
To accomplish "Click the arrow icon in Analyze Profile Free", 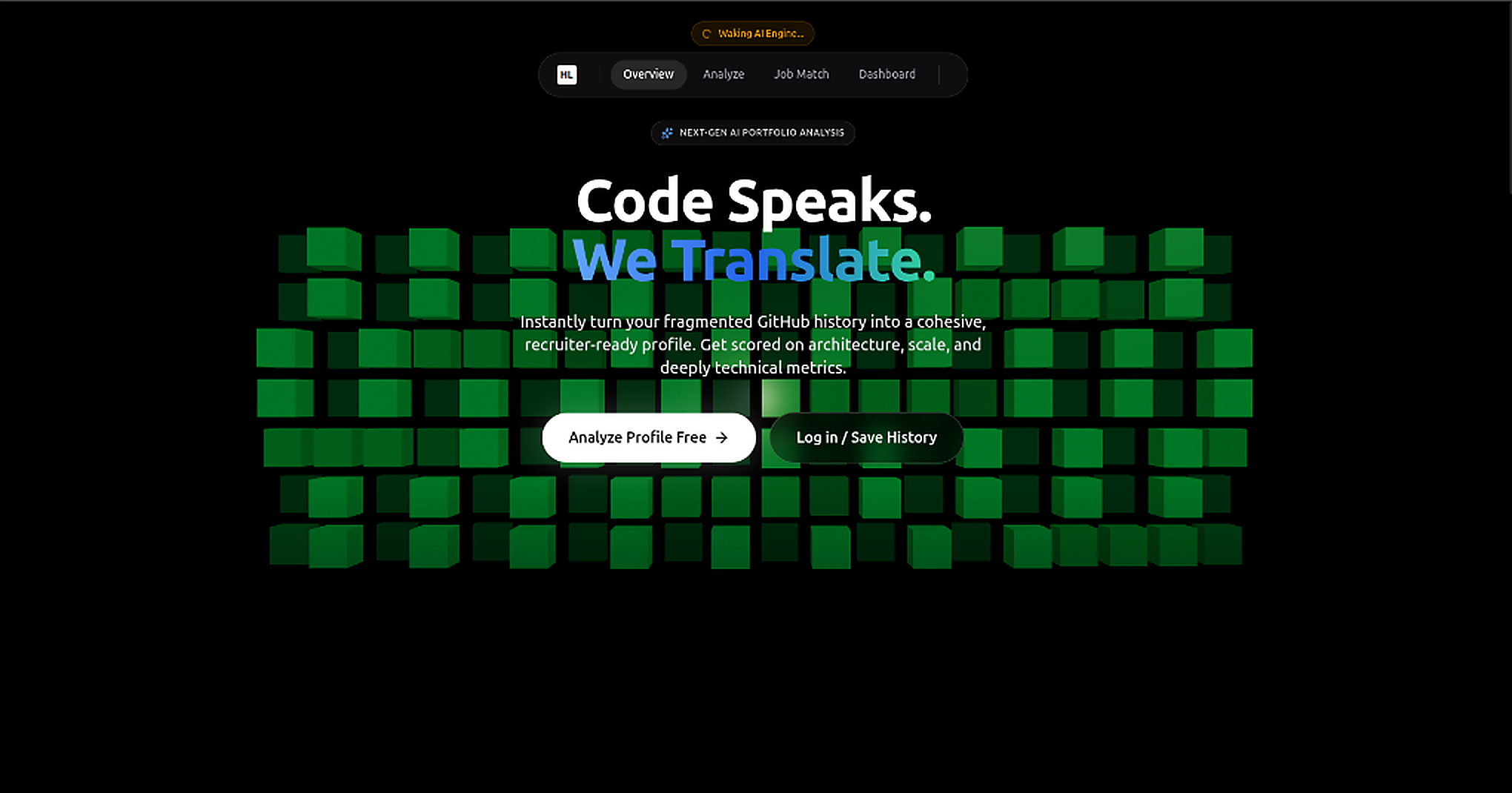I will coord(722,438).
